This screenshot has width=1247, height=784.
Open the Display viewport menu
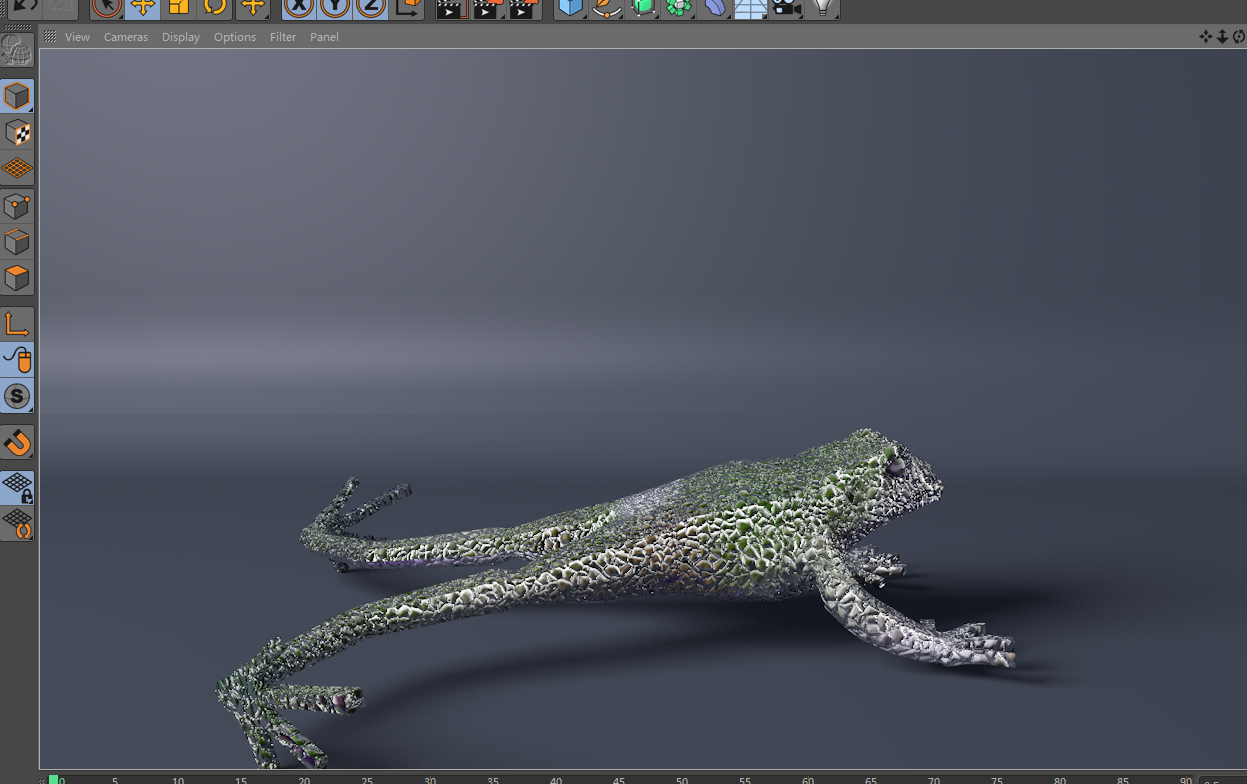click(181, 37)
